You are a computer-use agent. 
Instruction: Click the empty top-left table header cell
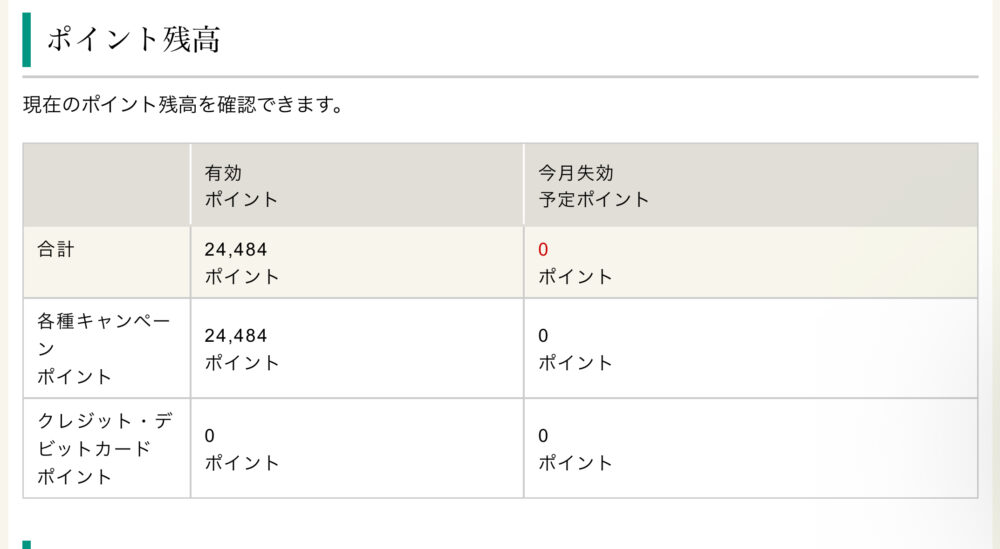pos(107,185)
